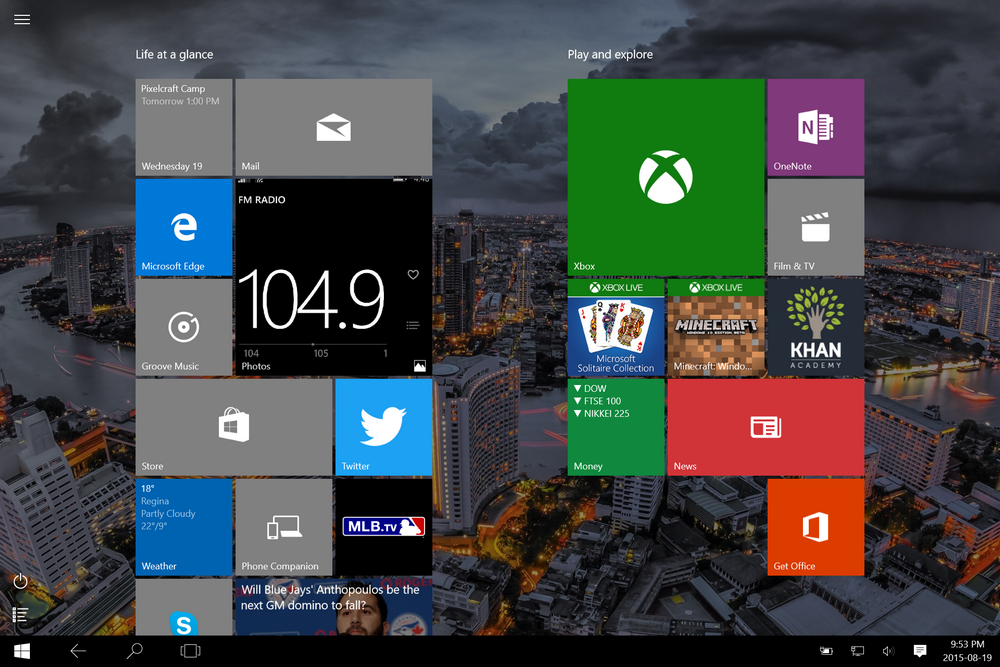
Task: Open the calendar tile showing Pixelcraft Camp
Action: (184, 128)
